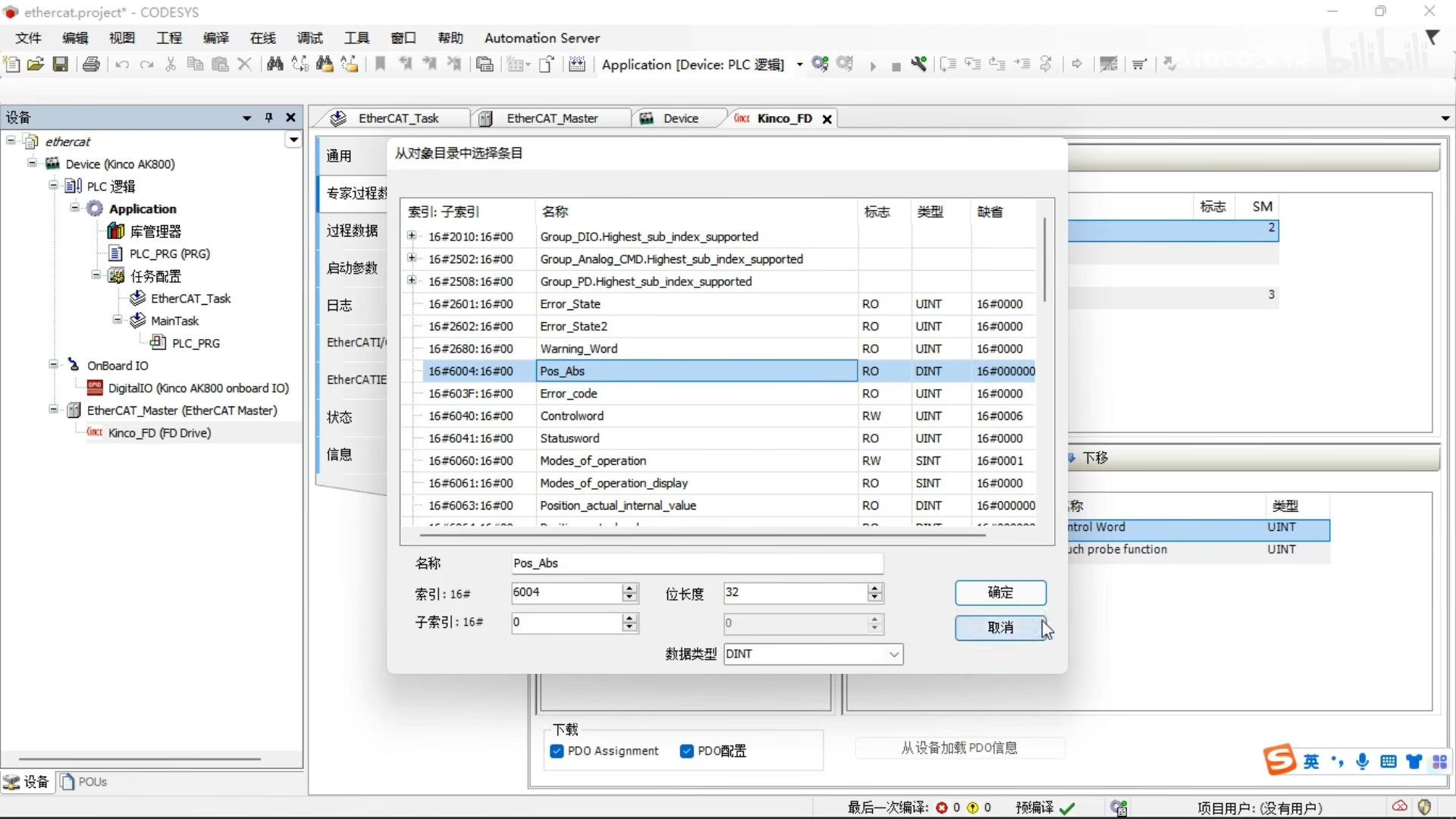This screenshot has width=1456, height=819.
Task: Increase the 索引 16# value with up stepper
Action: point(629,588)
